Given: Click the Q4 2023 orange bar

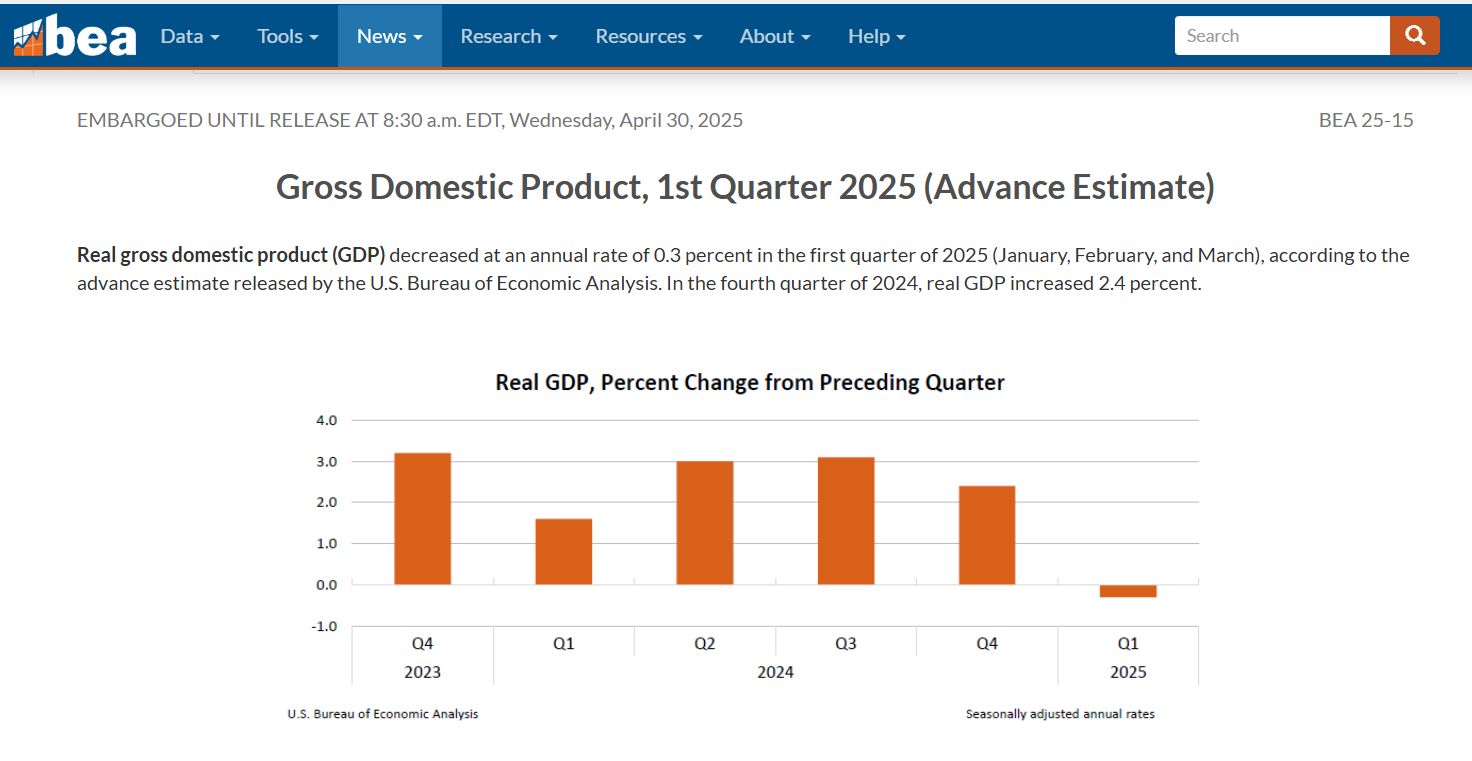Looking at the screenshot, I should tap(422, 518).
